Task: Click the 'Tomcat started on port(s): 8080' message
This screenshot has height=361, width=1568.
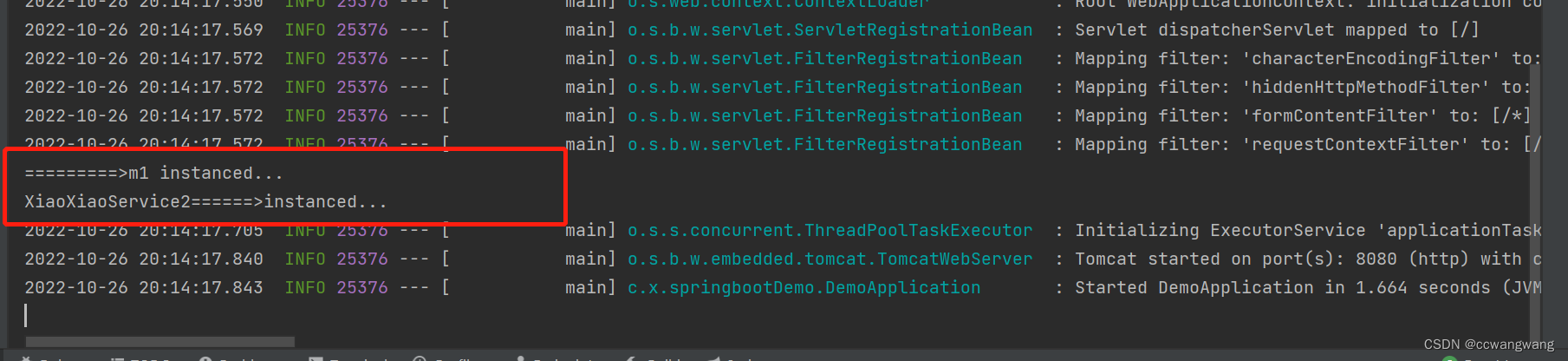Action: click(x=1308, y=259)
